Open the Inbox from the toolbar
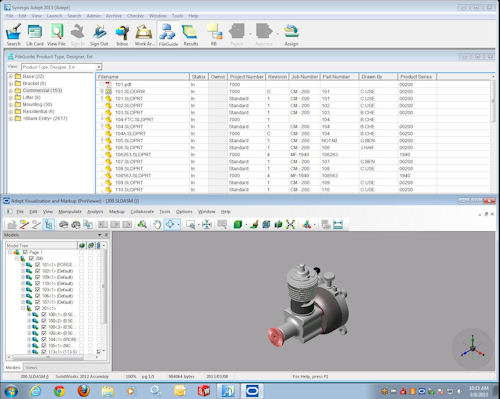Viewport: 500px width, 399px height. point(122,35)
